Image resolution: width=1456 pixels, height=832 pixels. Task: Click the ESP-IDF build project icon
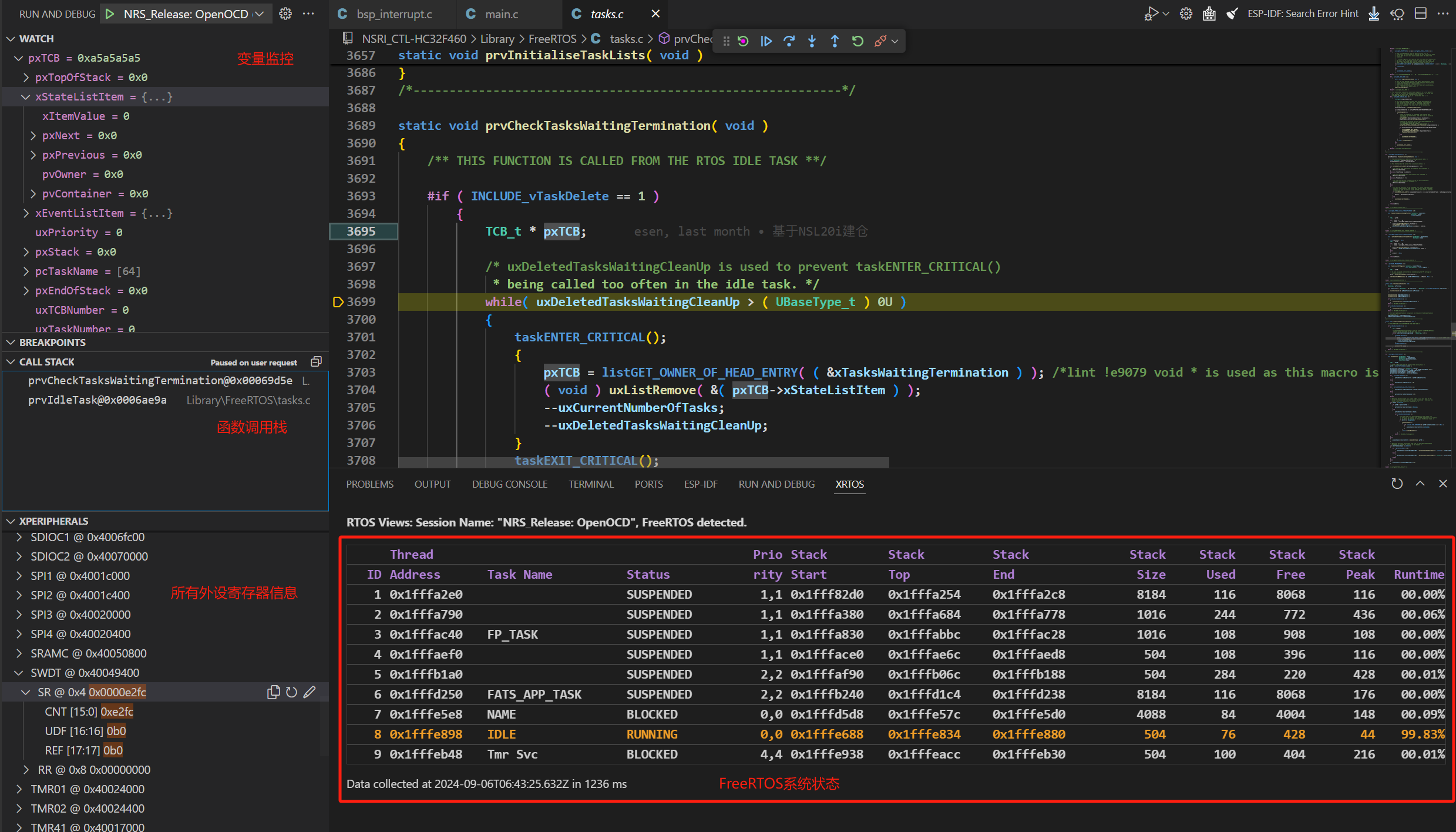coord(1209,14)
